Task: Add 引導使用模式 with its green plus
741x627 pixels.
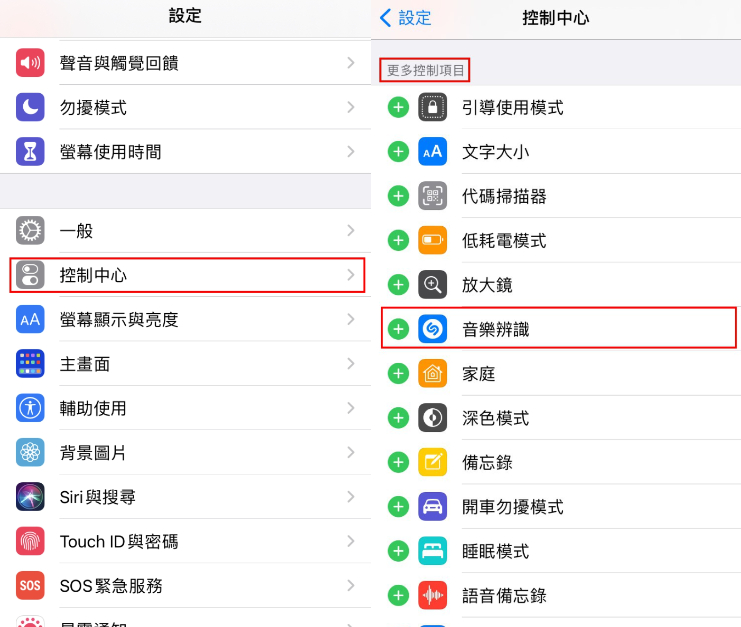Action: 398,107
